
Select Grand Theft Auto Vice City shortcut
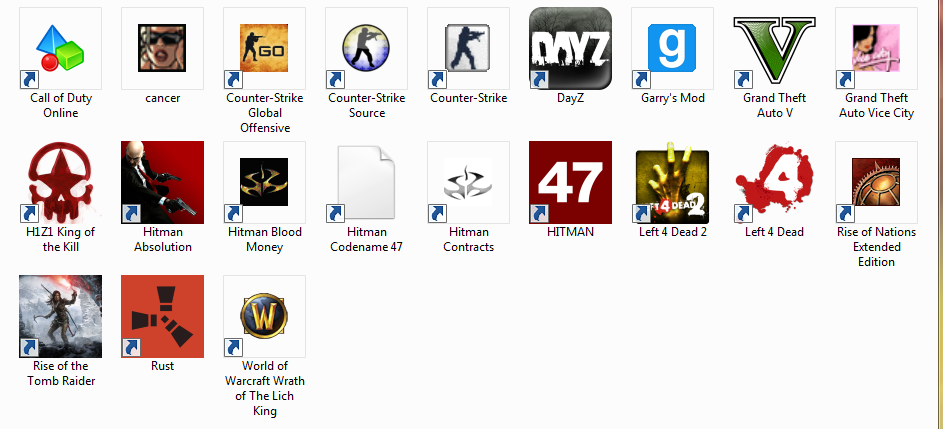(x=876, y=48)
